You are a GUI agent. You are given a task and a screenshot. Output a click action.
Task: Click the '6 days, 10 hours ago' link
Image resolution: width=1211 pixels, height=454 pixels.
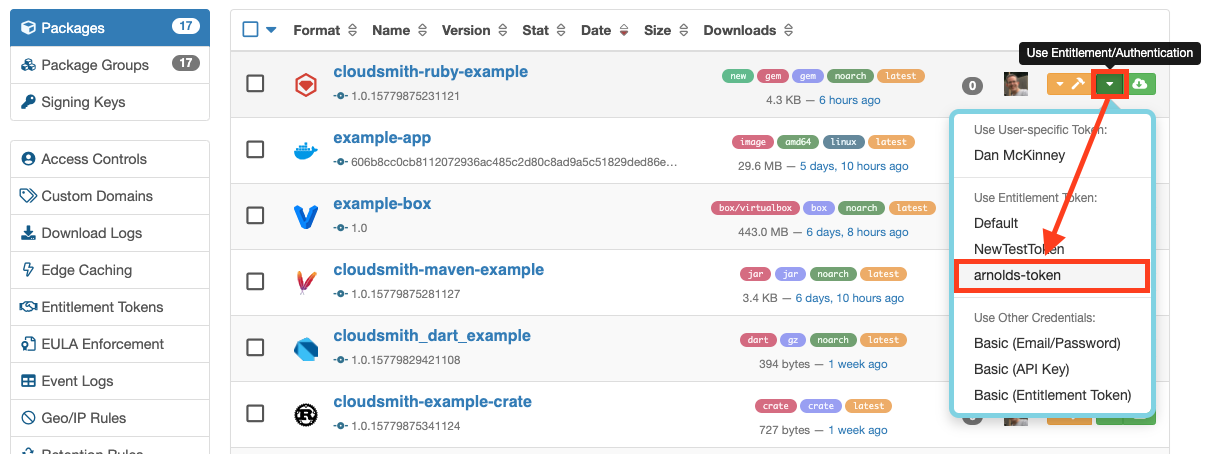849,298
